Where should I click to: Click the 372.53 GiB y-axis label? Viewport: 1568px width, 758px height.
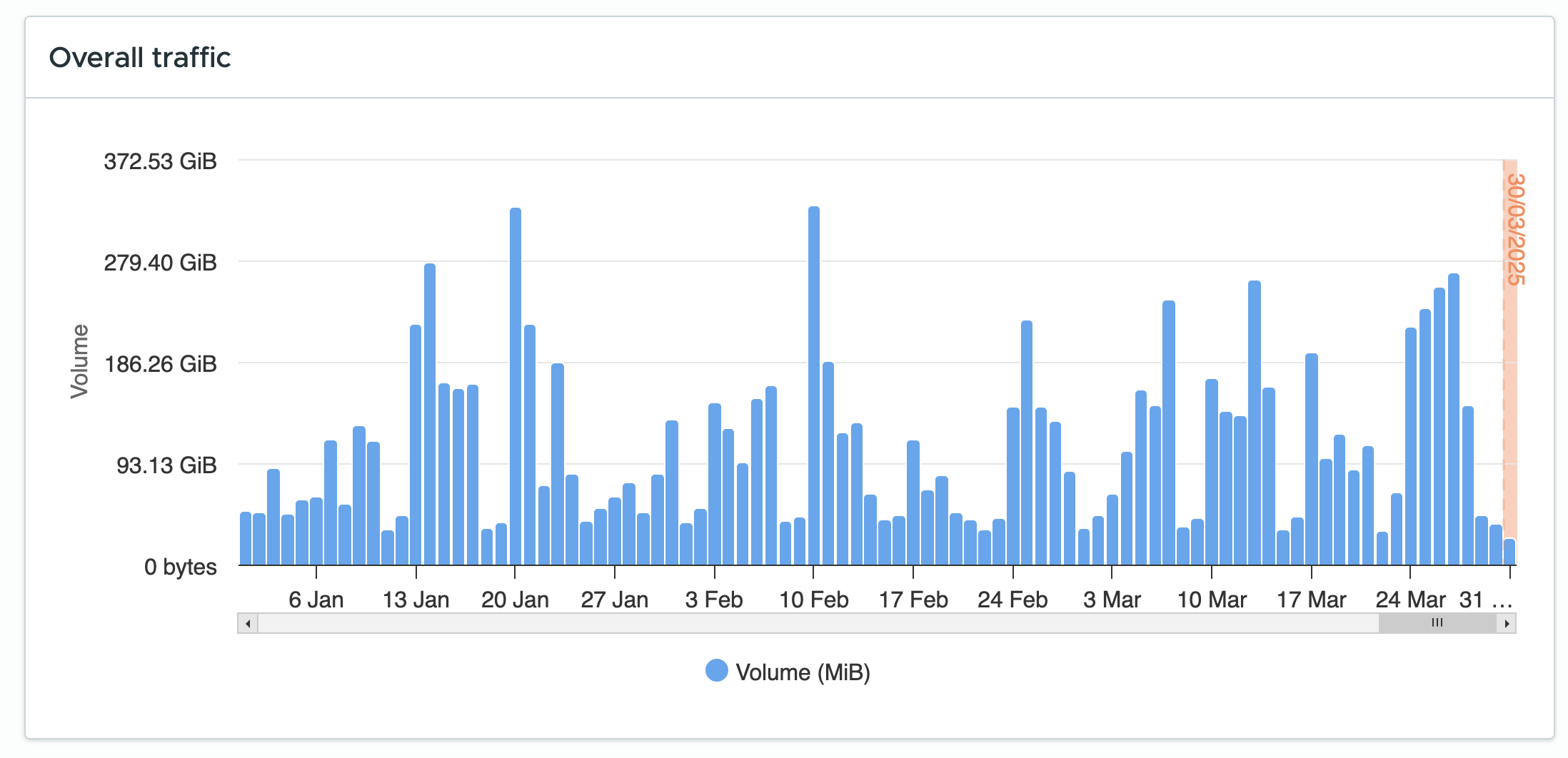[160, 161]
